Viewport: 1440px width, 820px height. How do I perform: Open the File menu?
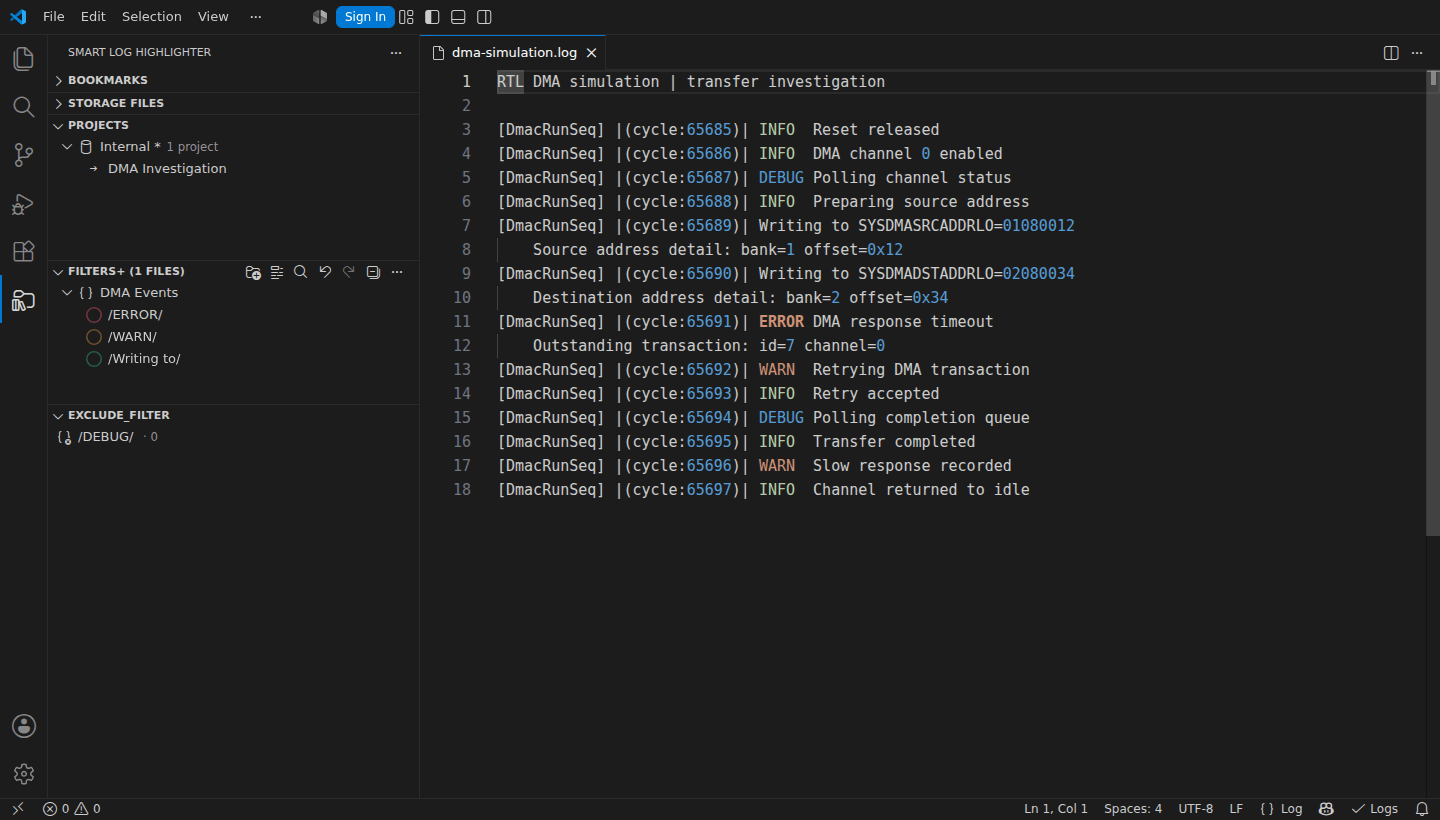(x=54, y=17)
